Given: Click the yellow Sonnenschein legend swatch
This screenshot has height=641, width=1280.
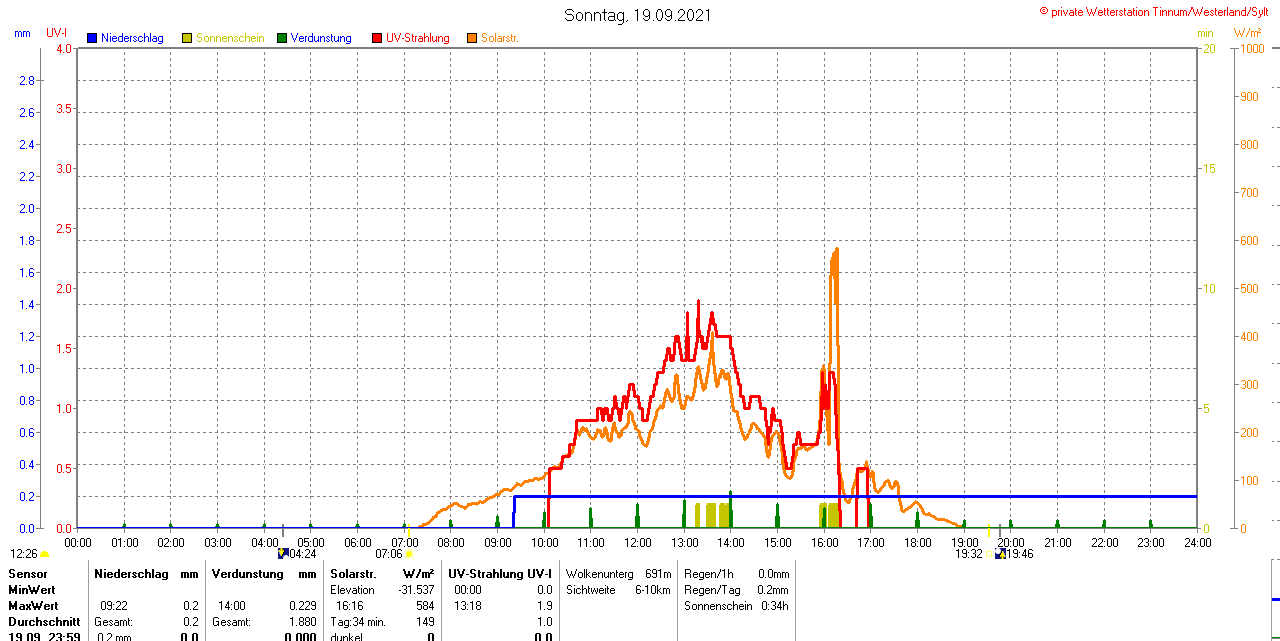Looking at the screenshot, I should pyautogui.click(x=187, y=38).
